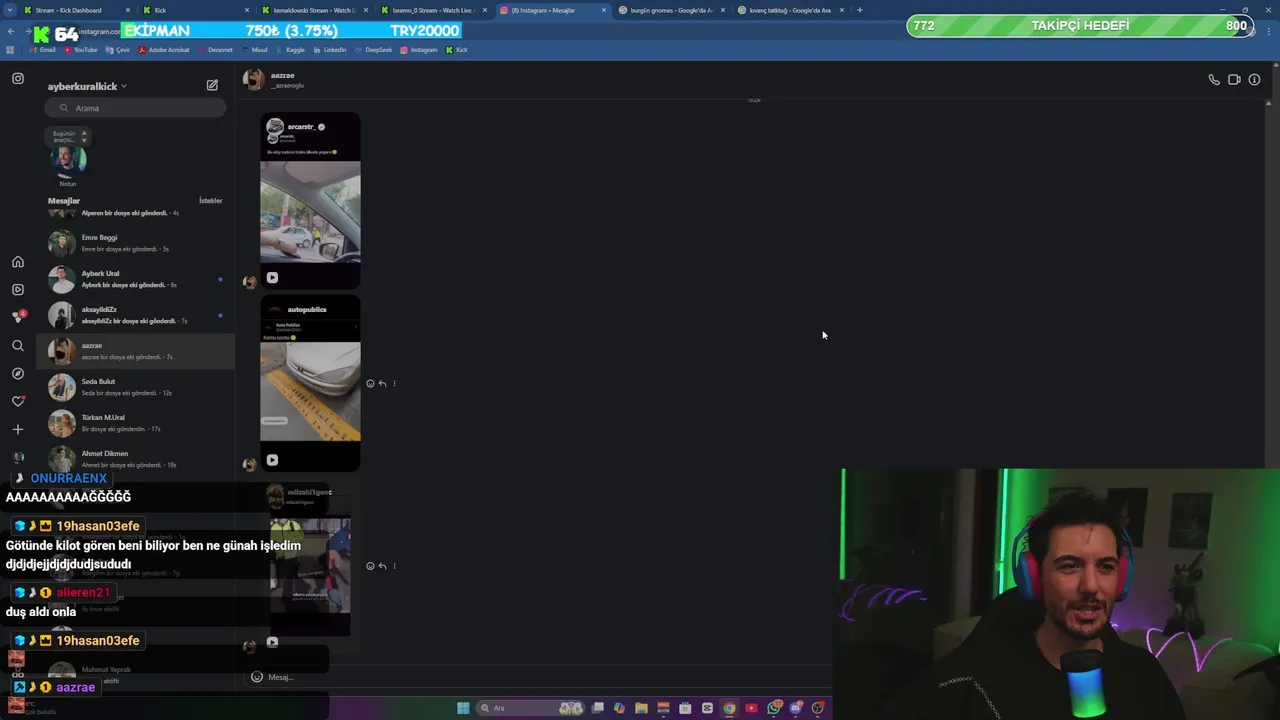Open the arcarstr_ shared reel thumbnail
Viewport: 1280px width, 720px height.
pyautogui.click(x=310, y=201)
